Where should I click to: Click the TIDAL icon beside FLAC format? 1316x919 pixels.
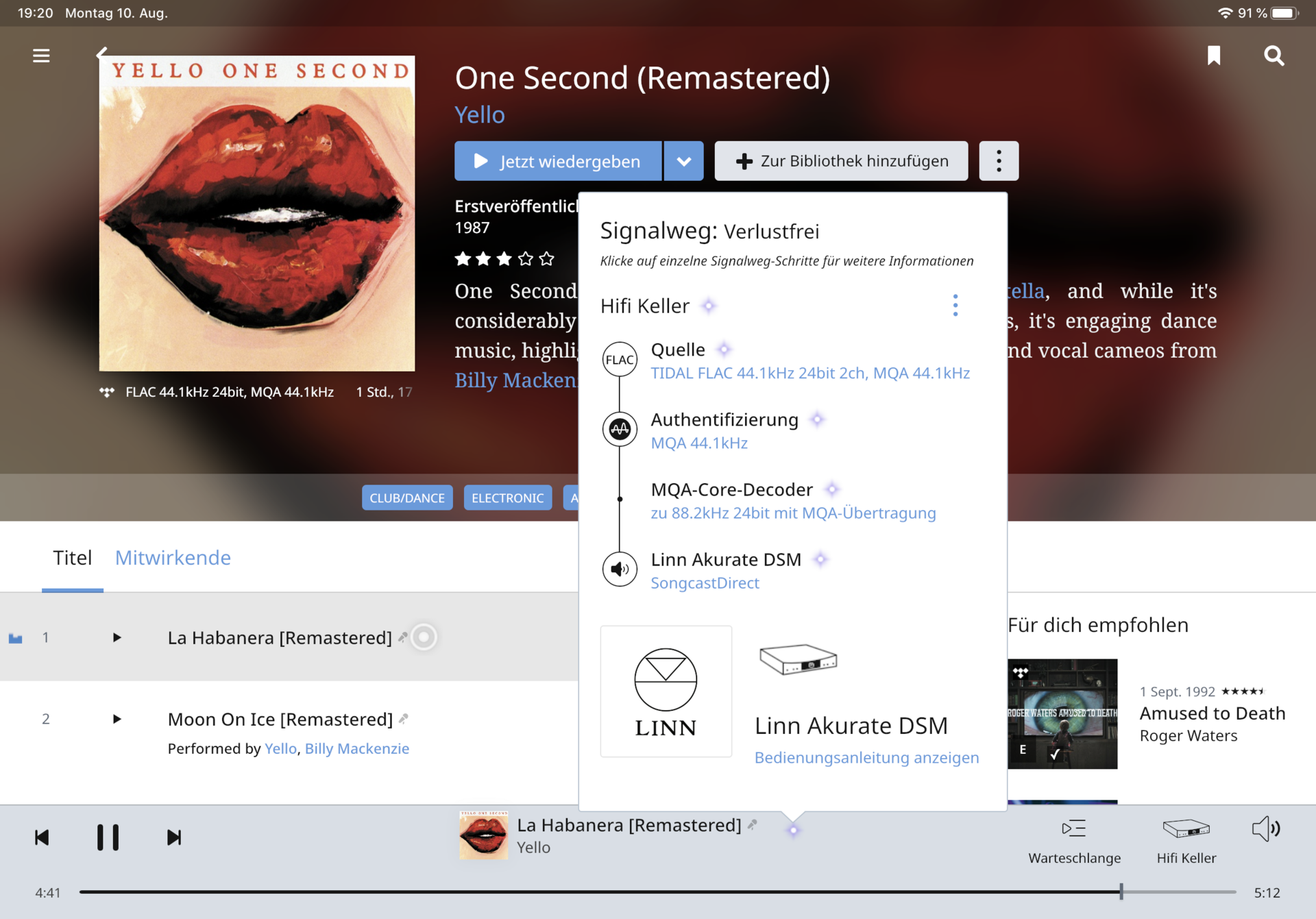pyautogui.click(x=107, y=392)
